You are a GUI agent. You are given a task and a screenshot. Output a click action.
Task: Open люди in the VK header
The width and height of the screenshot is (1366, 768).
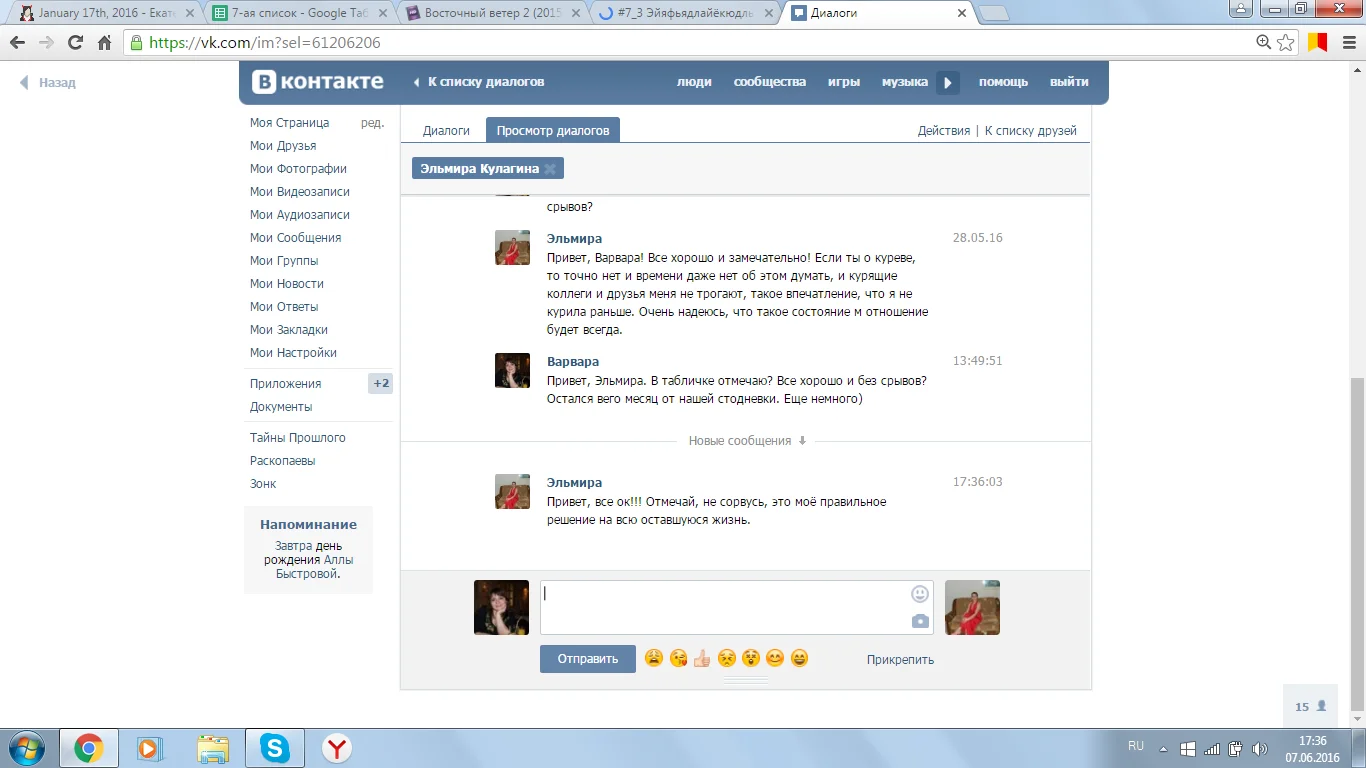[x=694, y=82]
